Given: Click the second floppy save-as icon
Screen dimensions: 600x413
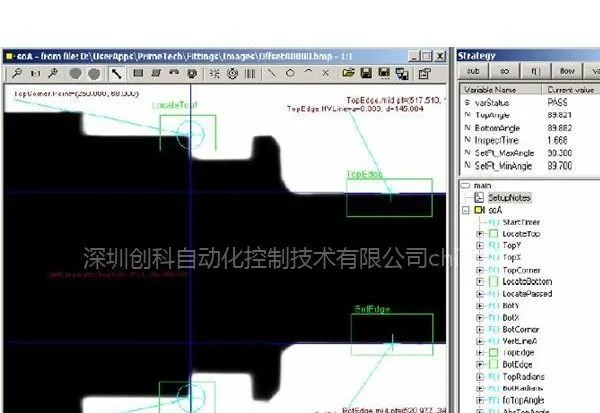Looking at the screenshot, I should coord(384,73).
